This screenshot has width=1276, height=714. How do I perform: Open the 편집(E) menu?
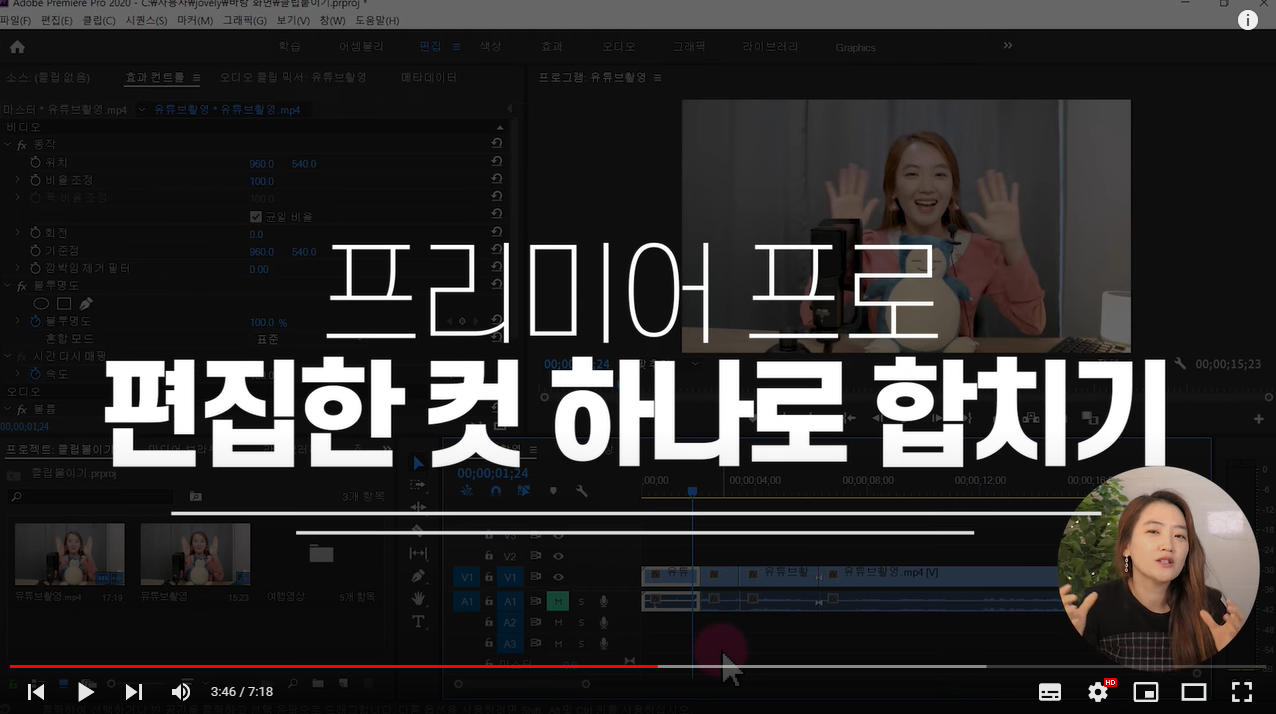point(56,20)
